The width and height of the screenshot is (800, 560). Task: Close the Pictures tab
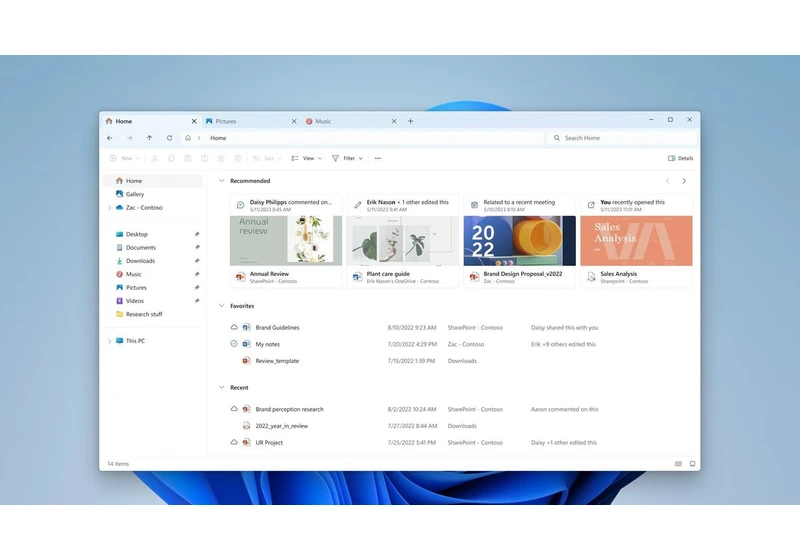pos(294,121)
